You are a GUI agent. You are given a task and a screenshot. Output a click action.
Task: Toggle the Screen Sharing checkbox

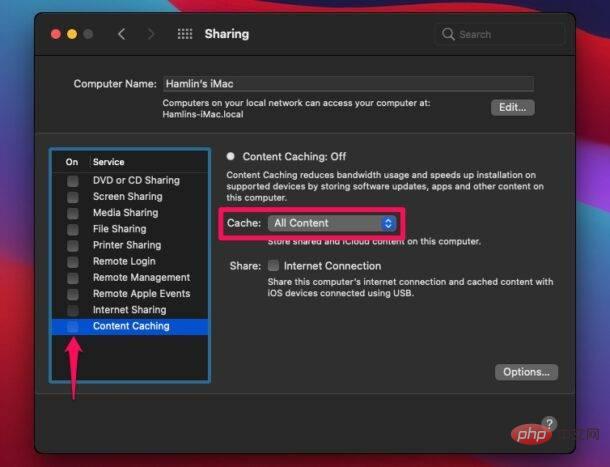[x=73, y=197]
